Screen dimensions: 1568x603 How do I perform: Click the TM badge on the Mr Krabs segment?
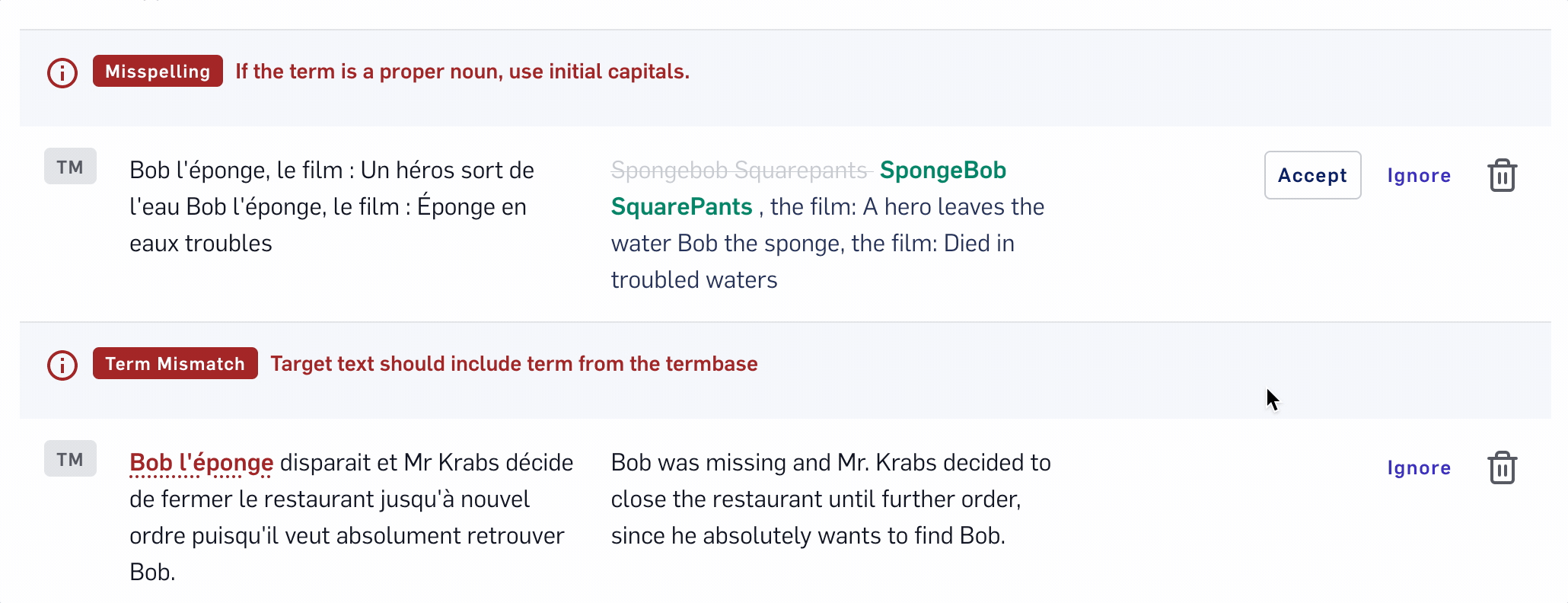pyautogui.click(x=70, y=459)
